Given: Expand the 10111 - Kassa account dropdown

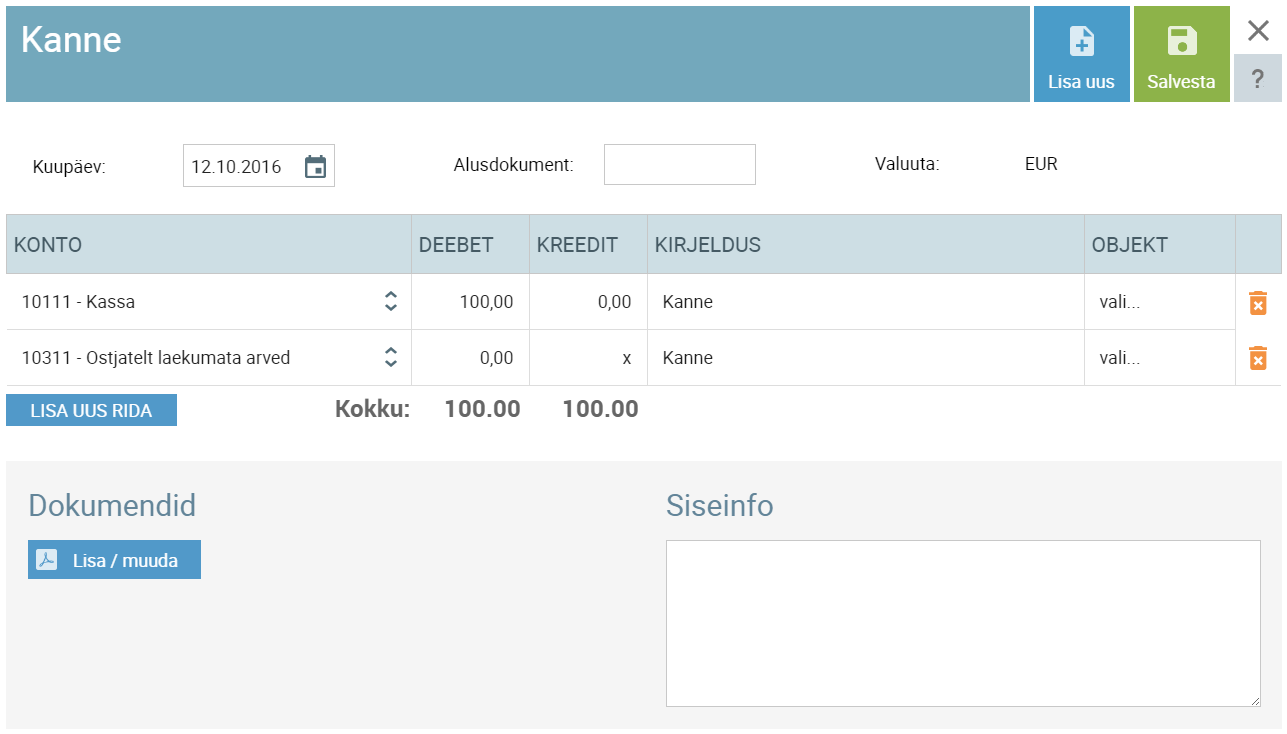Looking at the screenshot, I should (x=391, y=302).
